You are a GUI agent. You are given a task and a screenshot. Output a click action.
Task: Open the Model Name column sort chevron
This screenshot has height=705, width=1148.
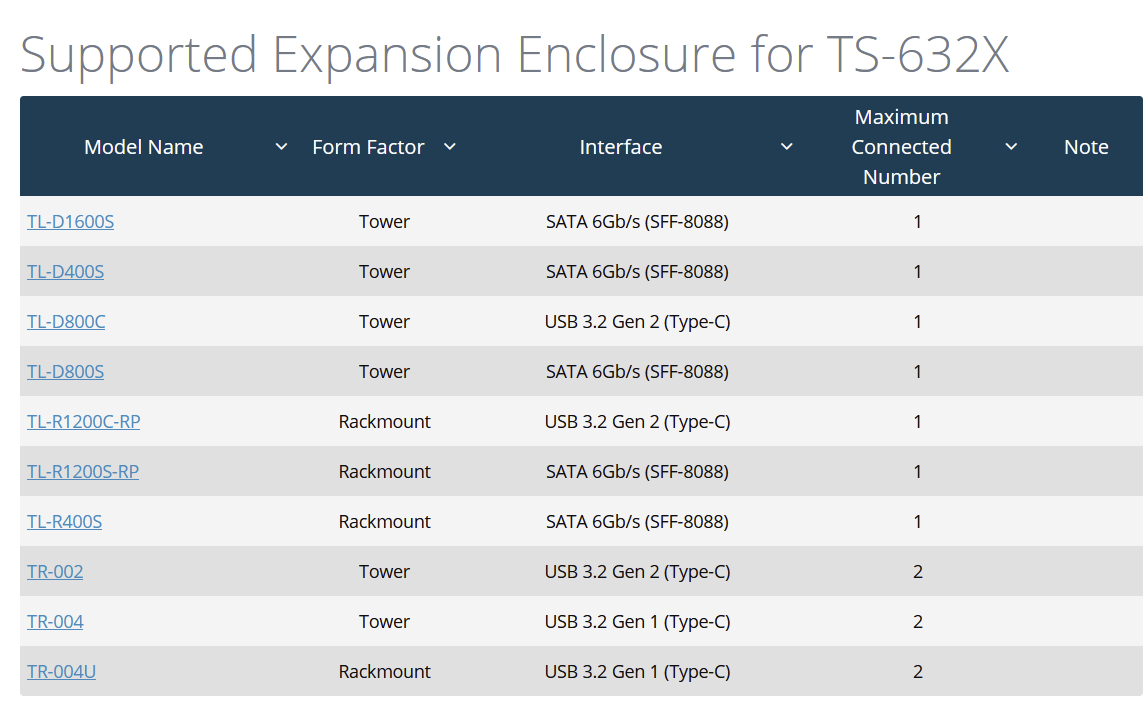pos(281,147)
